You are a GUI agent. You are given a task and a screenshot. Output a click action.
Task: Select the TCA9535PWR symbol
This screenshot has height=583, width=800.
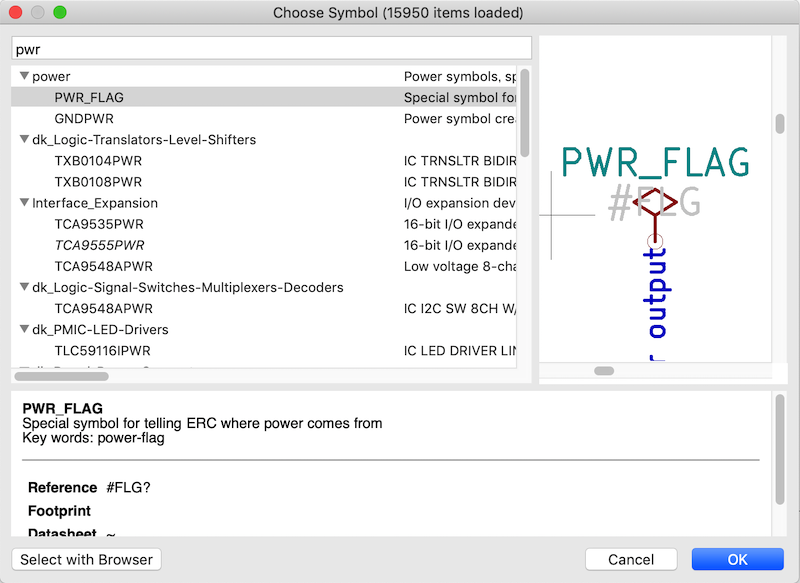click(99, 224)
